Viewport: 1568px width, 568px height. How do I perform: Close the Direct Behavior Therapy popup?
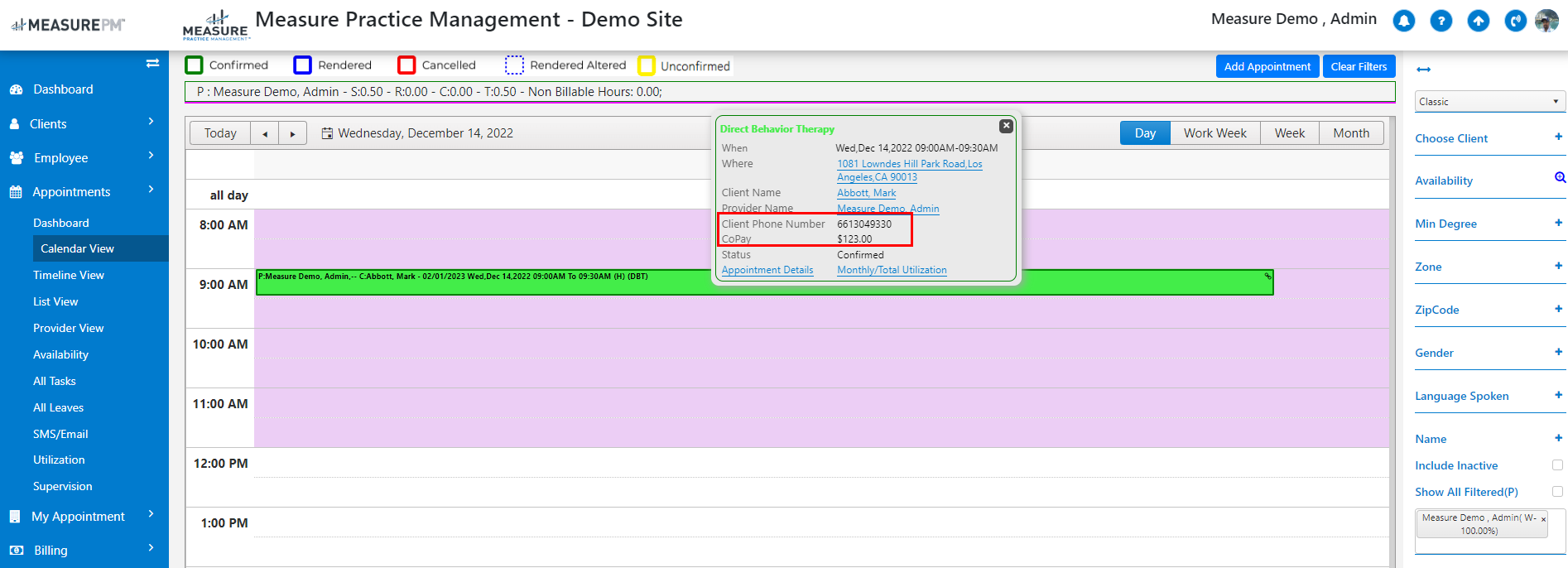tap(1006, 126)
